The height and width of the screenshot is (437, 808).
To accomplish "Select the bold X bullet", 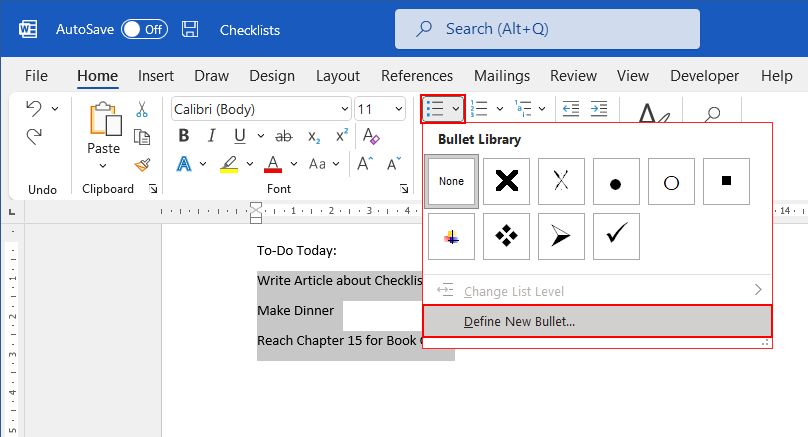I will tap(506, 181).
